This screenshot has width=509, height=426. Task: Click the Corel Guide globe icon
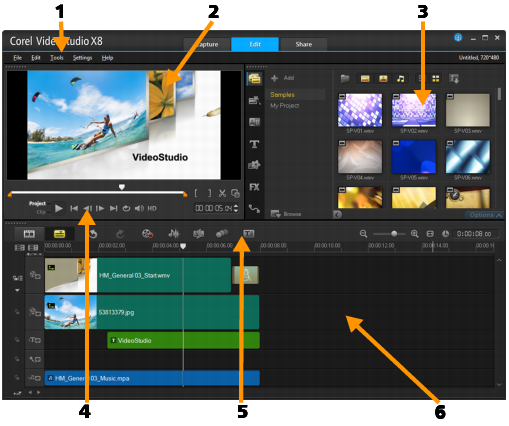click(x=458, y=38)
